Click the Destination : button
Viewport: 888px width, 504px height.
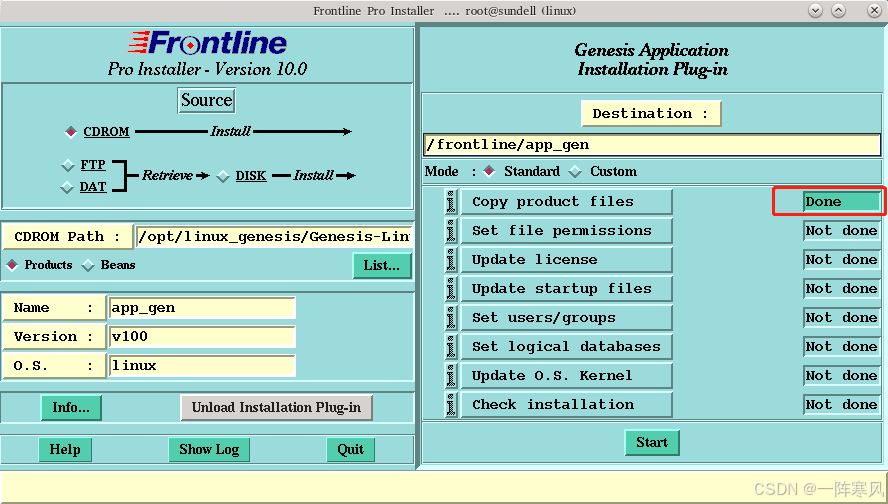click(651, 113)
